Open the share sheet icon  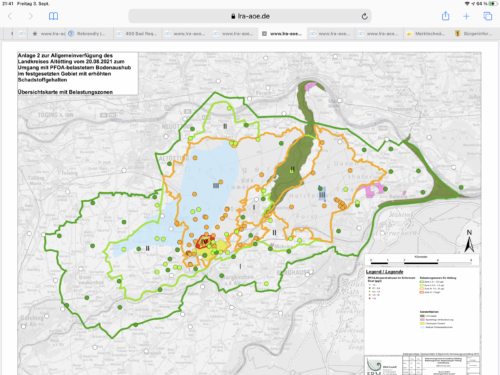coord(445,16)
